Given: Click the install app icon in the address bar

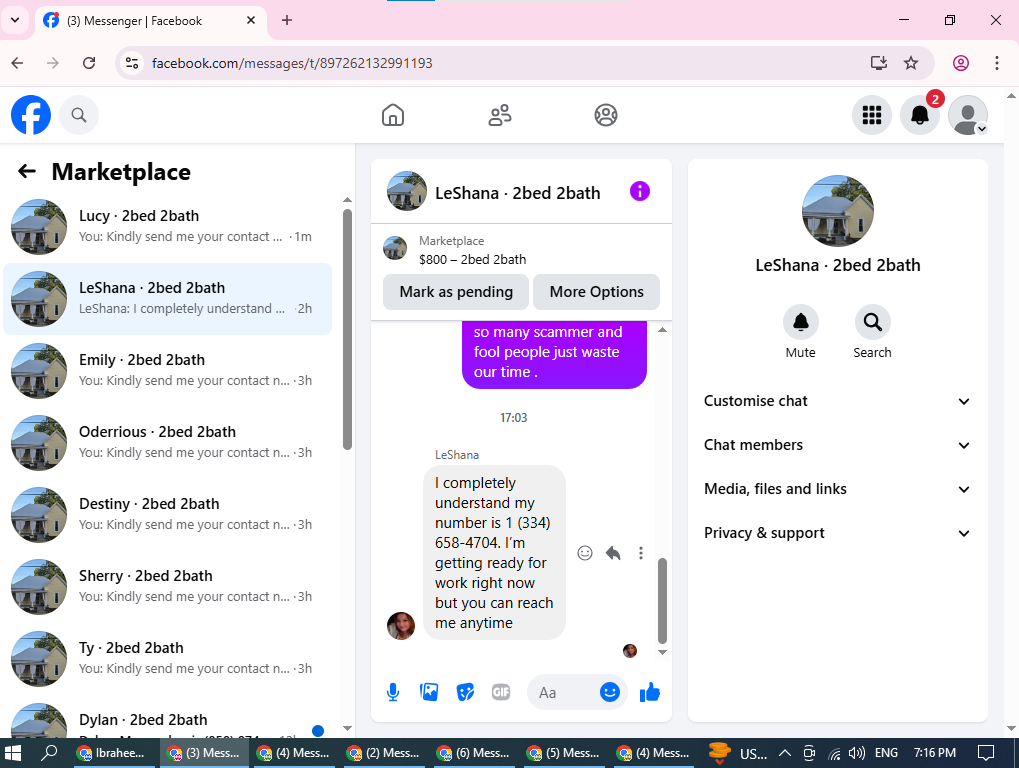Looking at the screenshot, I should (879, 63).
